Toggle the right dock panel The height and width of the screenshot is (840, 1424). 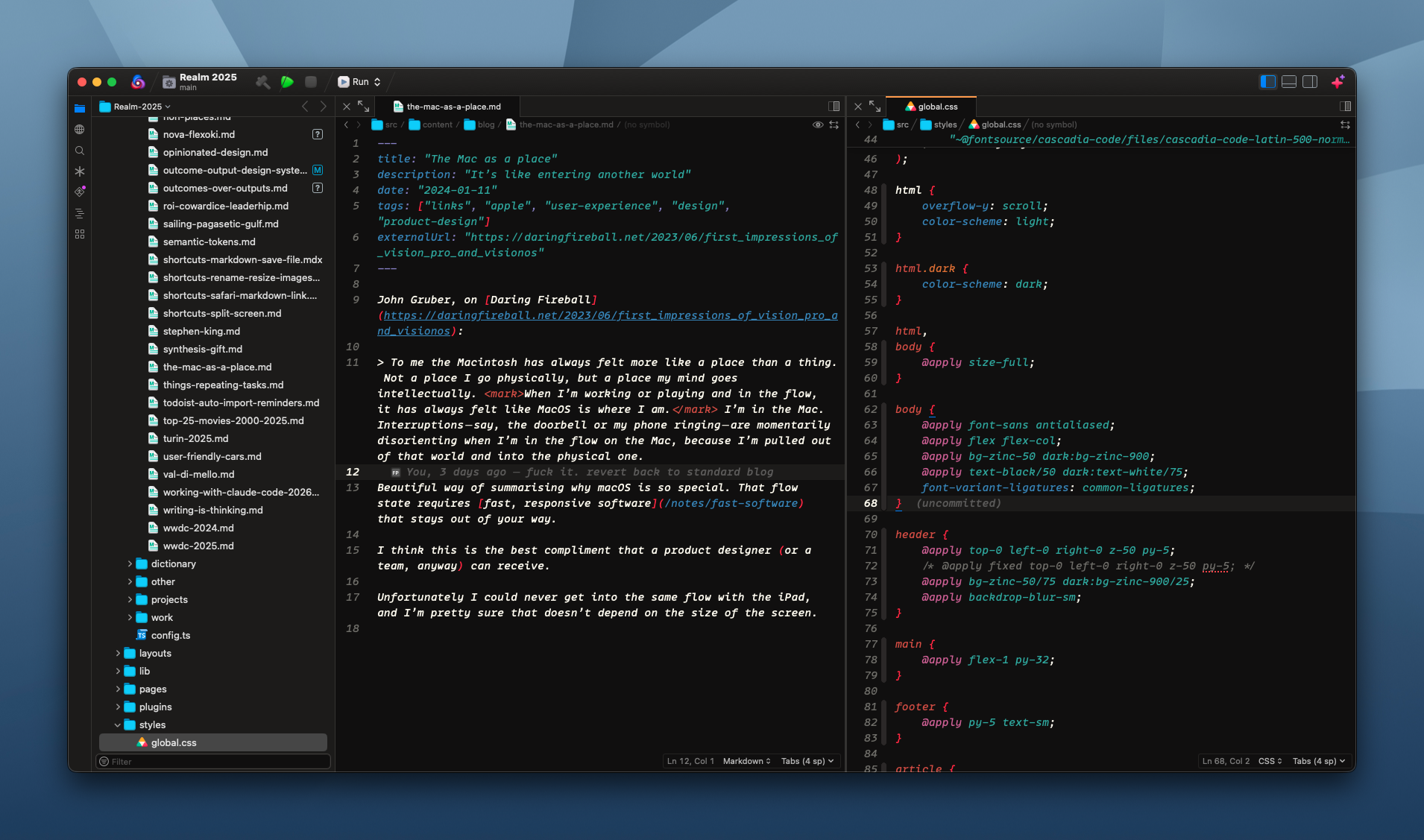click(x=1310, y=82)
